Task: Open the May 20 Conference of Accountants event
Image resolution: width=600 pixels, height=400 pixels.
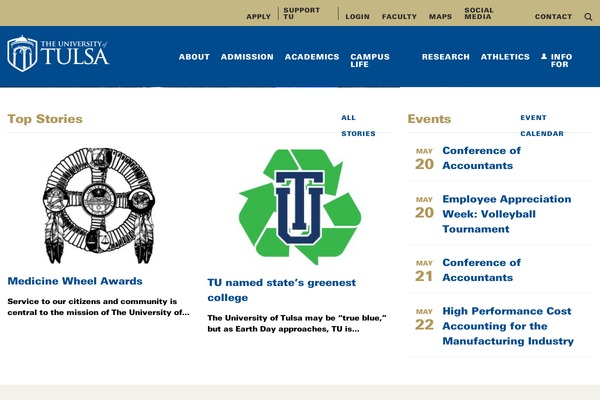Action: click(481, 158)
